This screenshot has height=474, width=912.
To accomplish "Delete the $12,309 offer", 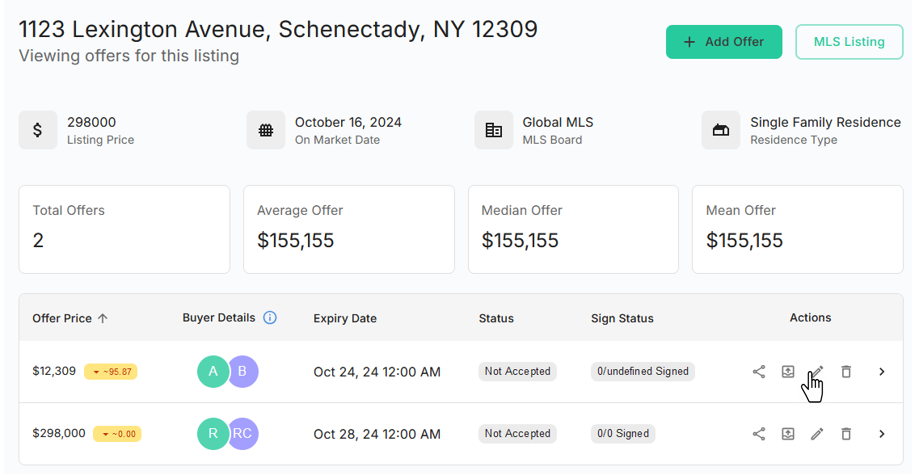I will [x=846, y=372].
